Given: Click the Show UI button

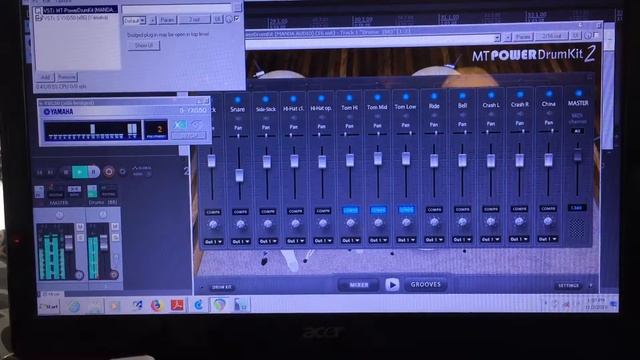Looking at the screenshot, I should tap(144, 45).
